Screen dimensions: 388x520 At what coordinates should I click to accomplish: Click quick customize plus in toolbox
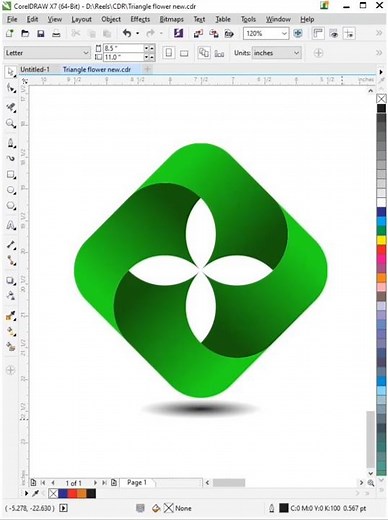(x=11, y=370)
